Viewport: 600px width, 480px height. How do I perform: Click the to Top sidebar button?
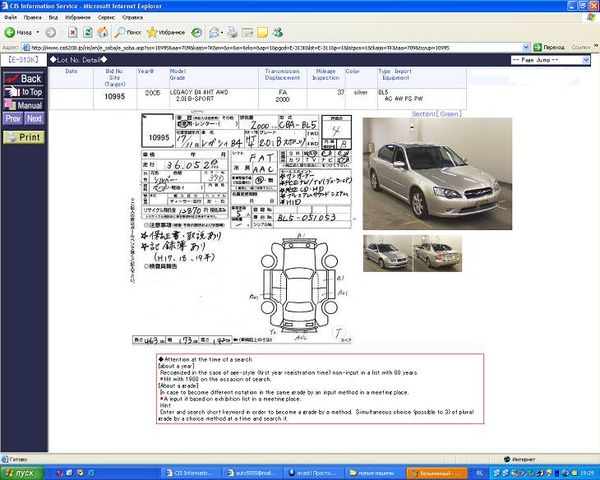pos(23,92)
